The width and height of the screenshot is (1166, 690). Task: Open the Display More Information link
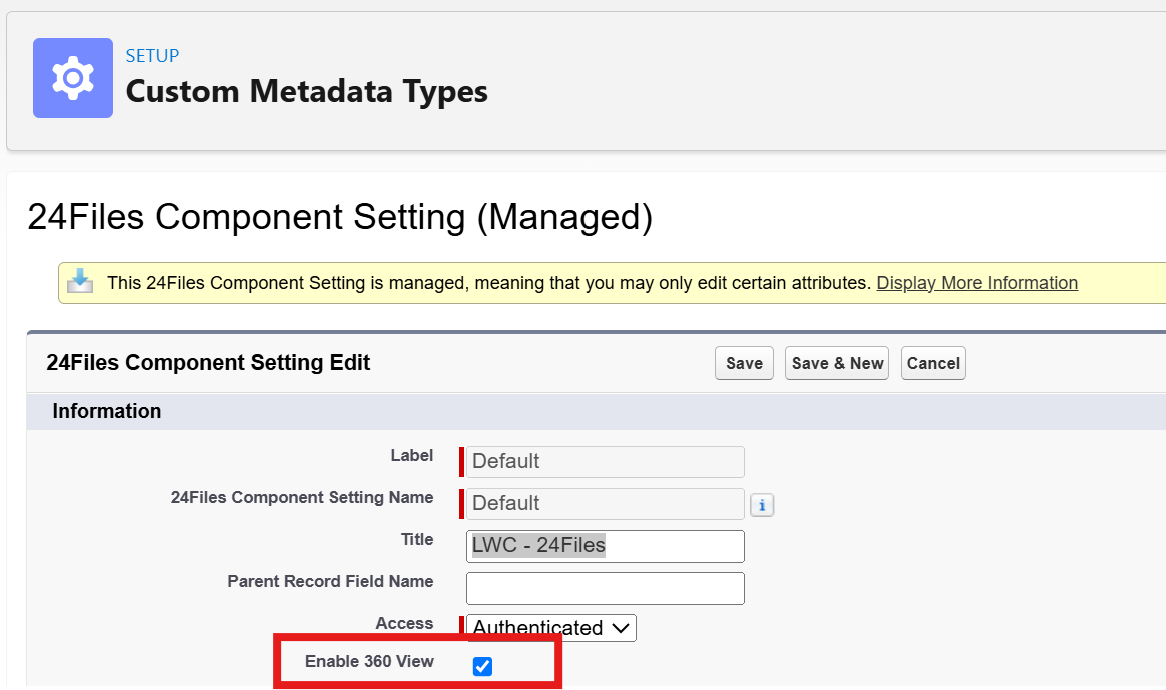pyautogui.click(x=977, y=283)
